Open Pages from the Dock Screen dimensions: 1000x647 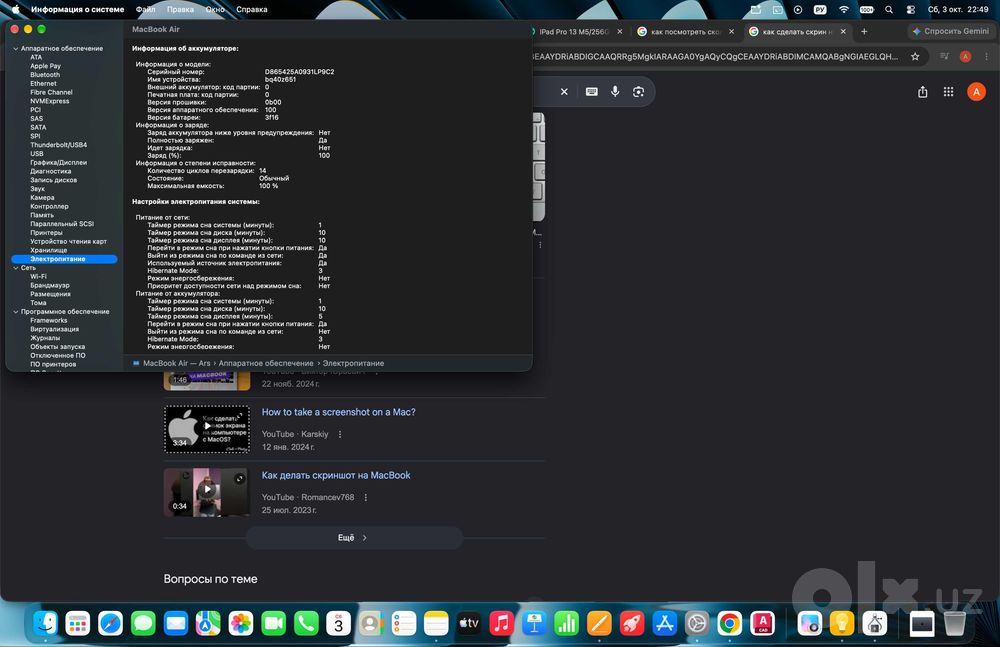(x=599, y=623)
